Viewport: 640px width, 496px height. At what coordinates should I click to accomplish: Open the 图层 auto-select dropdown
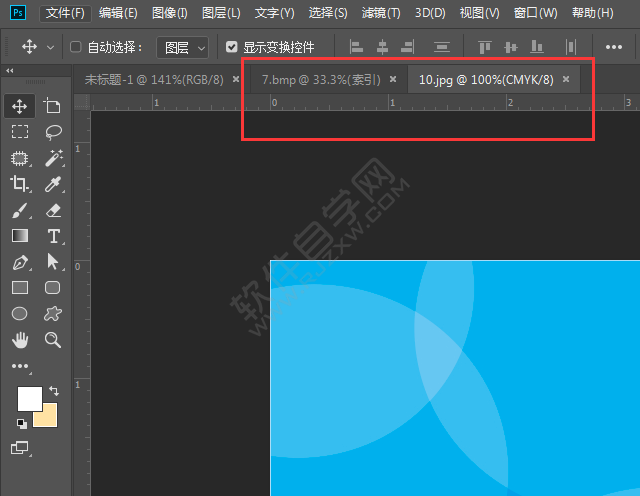(182, 48)
